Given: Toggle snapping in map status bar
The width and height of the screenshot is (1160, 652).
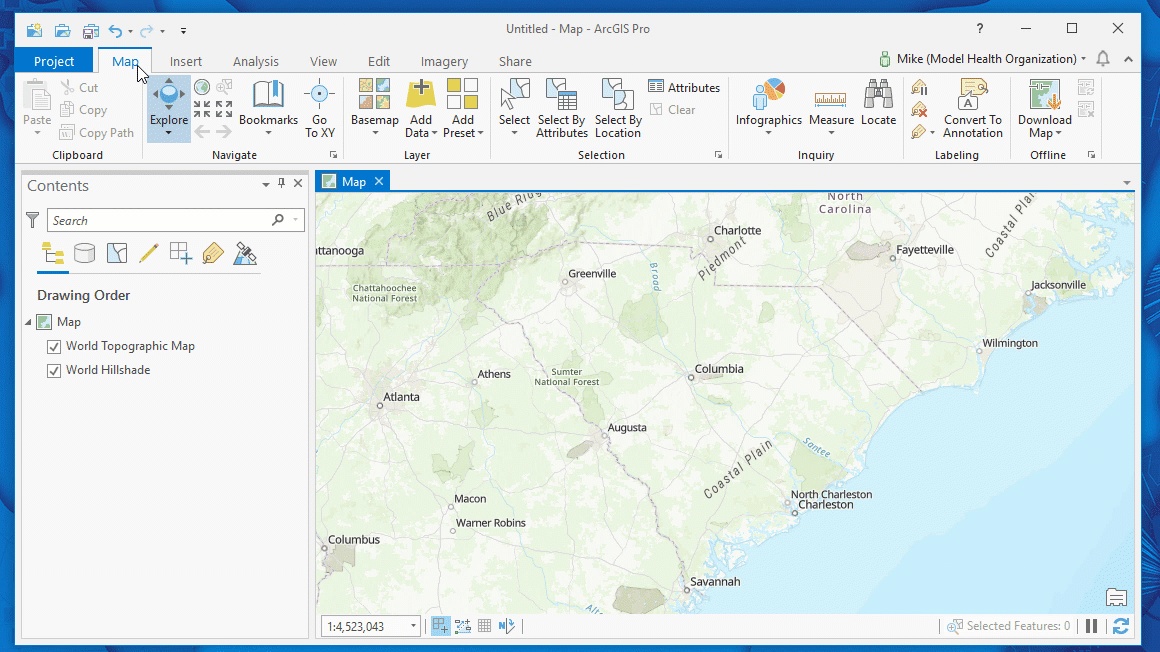Looking at the screenshot, I should [440, 626].
